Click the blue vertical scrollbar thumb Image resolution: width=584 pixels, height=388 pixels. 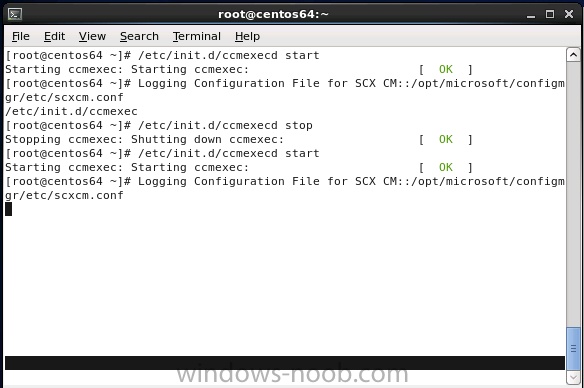[x=573, y=349]
